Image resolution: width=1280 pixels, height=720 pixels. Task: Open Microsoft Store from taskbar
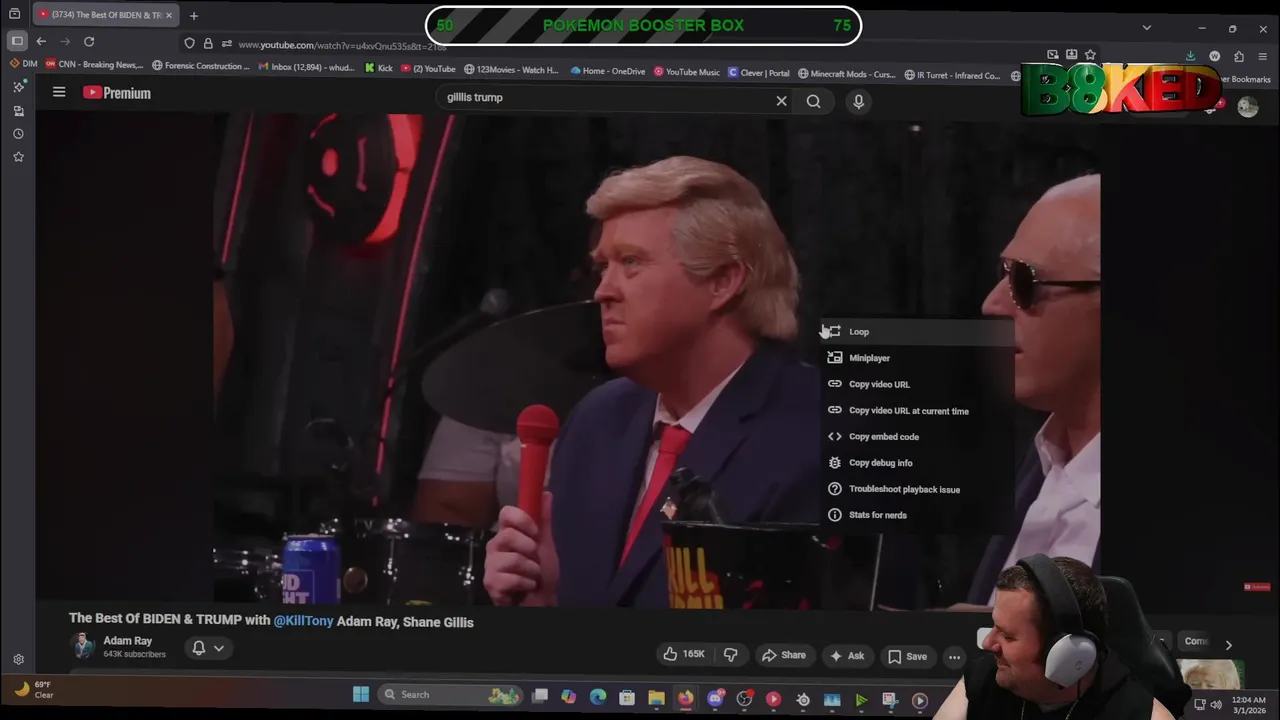[x=627, y=698]
